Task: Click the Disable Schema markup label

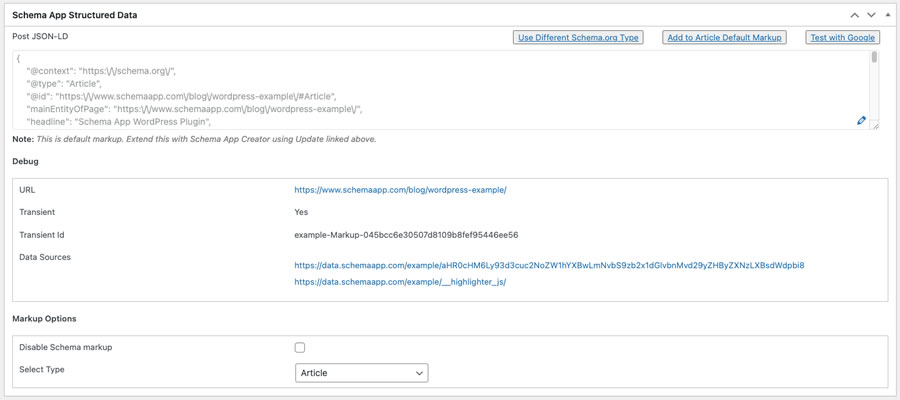Action: click(66, 347)
